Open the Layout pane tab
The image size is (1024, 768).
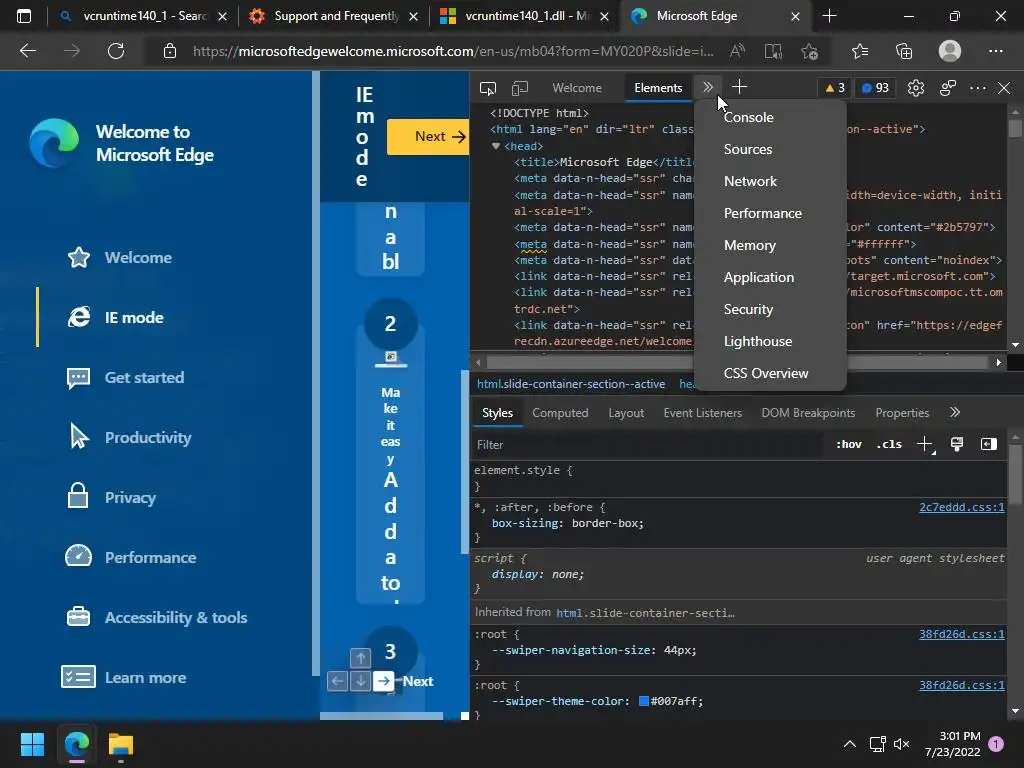click(x=626, y=413)
